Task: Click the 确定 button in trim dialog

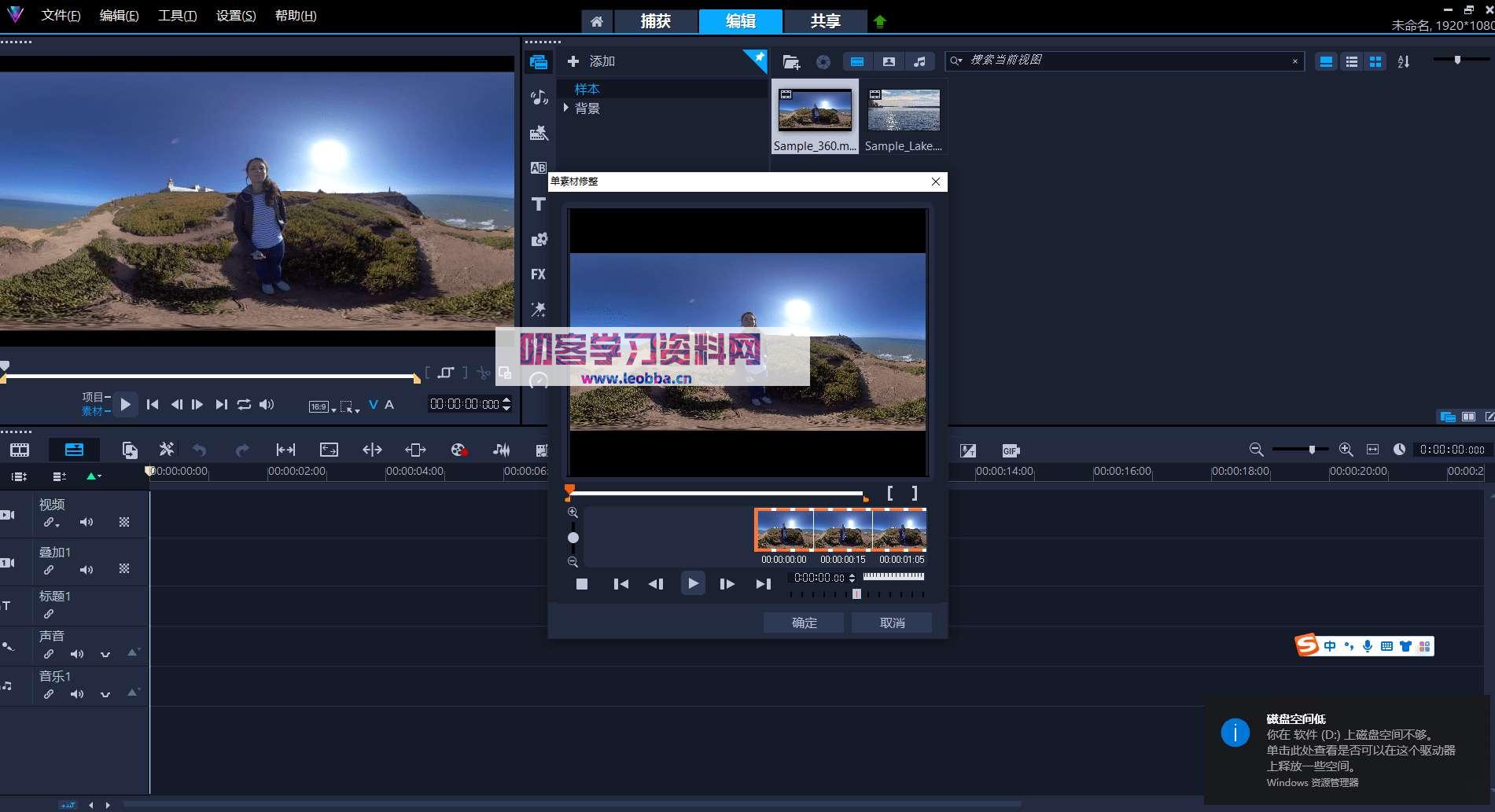Action: (x=804, y=623)
